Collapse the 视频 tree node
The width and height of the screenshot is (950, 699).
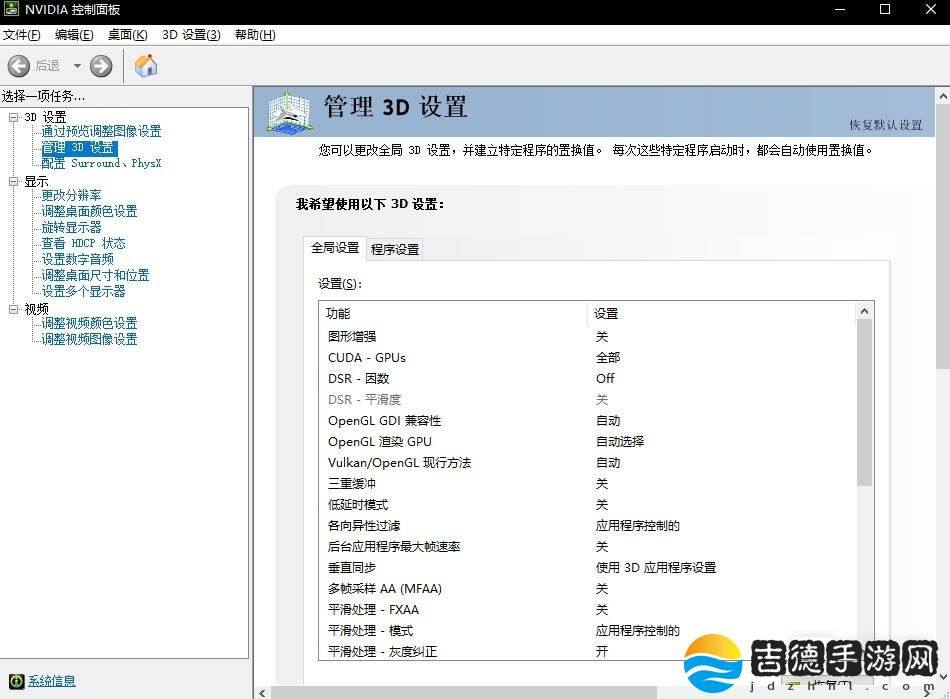[x=13, y=309]
